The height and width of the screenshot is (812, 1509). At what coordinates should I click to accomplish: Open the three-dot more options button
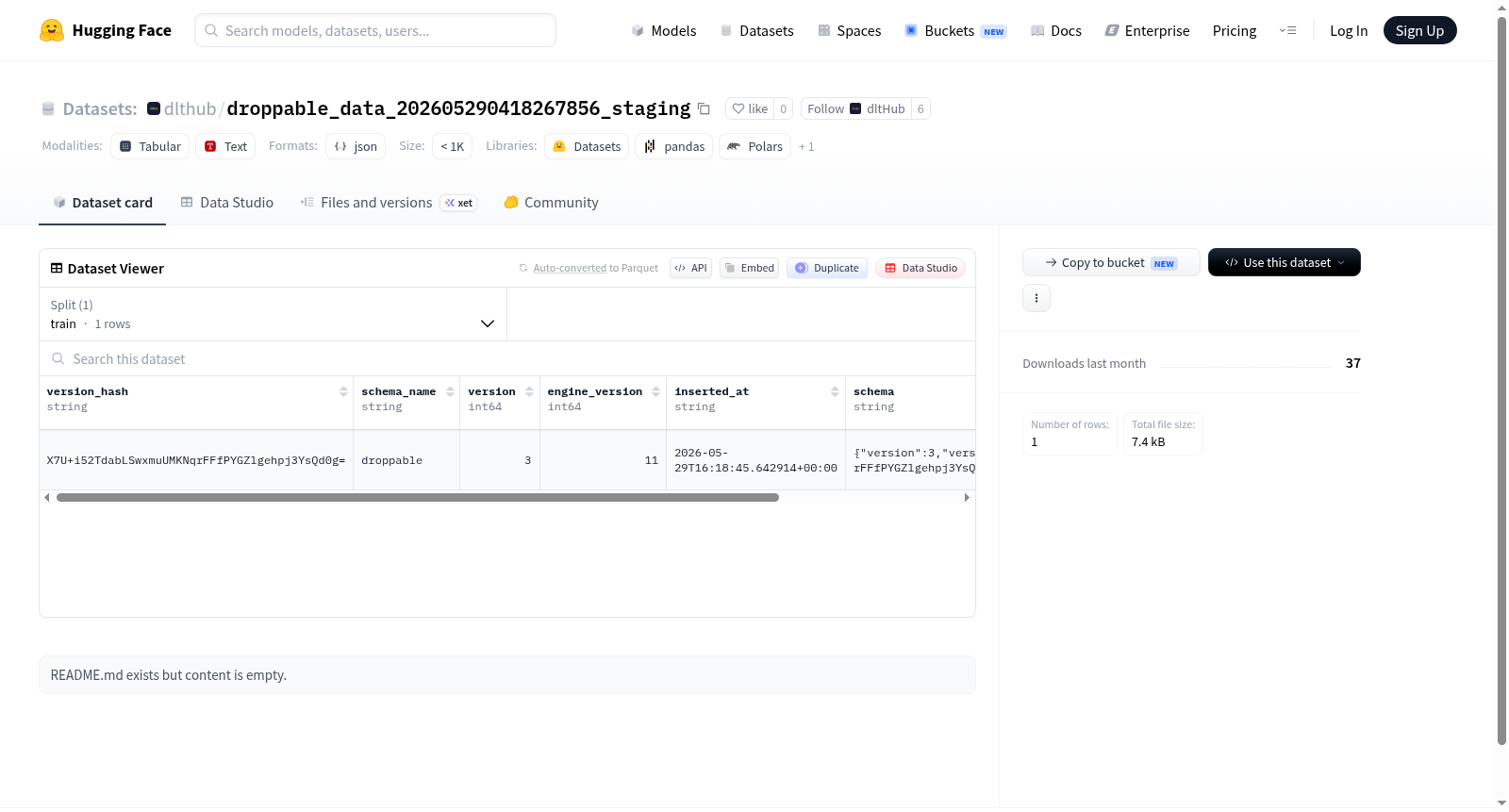tap(1036, 298)
